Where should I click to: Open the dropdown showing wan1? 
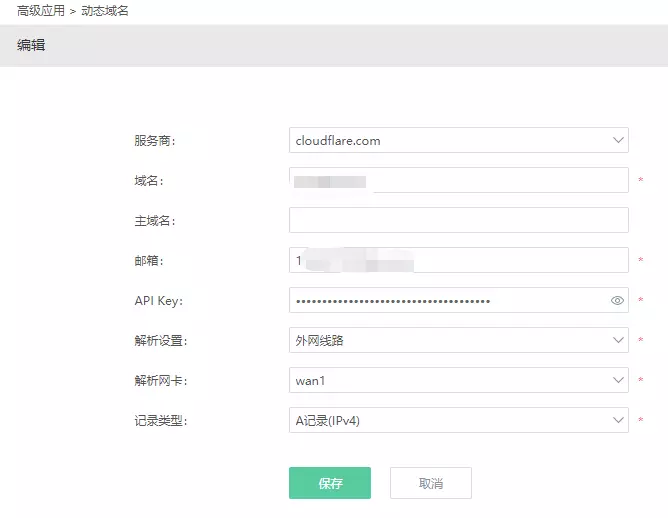(x=450, y=380)
